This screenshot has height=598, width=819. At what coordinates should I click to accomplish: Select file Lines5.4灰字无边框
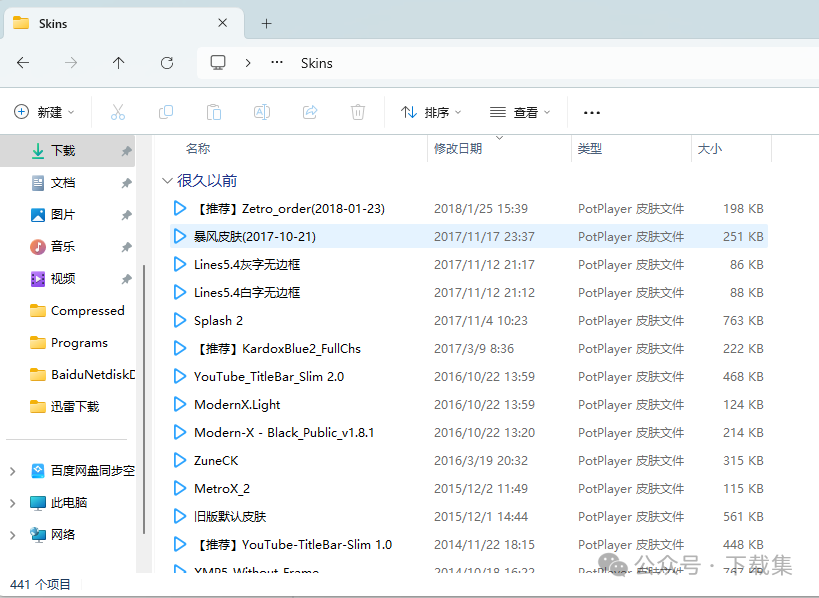coord(469,264)
